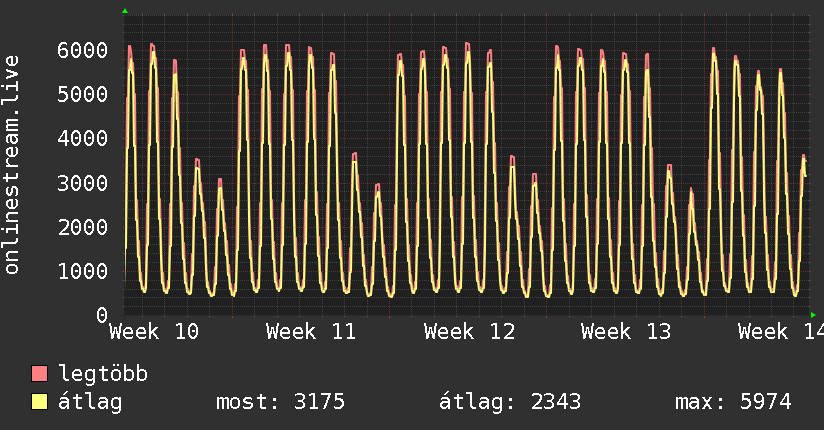Click the green arrow ending the x-axis

[x=813, y=315]
